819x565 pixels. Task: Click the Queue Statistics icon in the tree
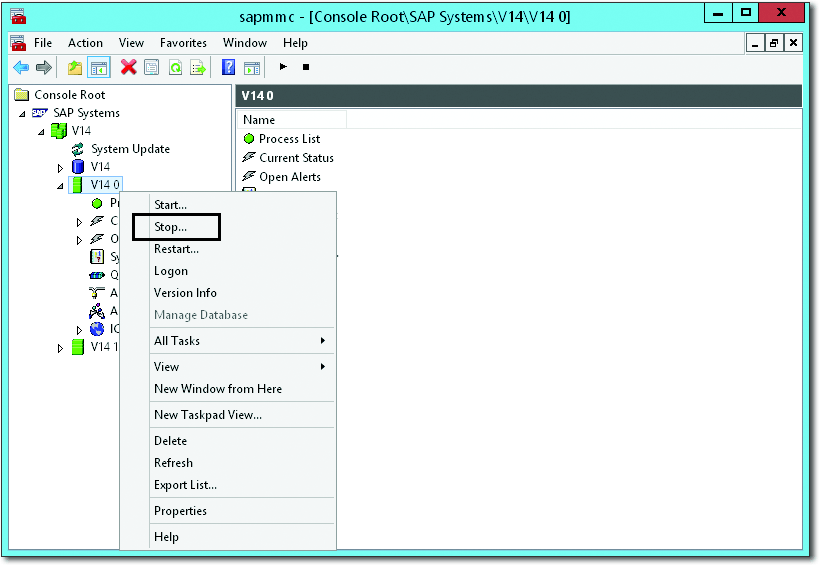pyautogui.click(x=97, y=275)
